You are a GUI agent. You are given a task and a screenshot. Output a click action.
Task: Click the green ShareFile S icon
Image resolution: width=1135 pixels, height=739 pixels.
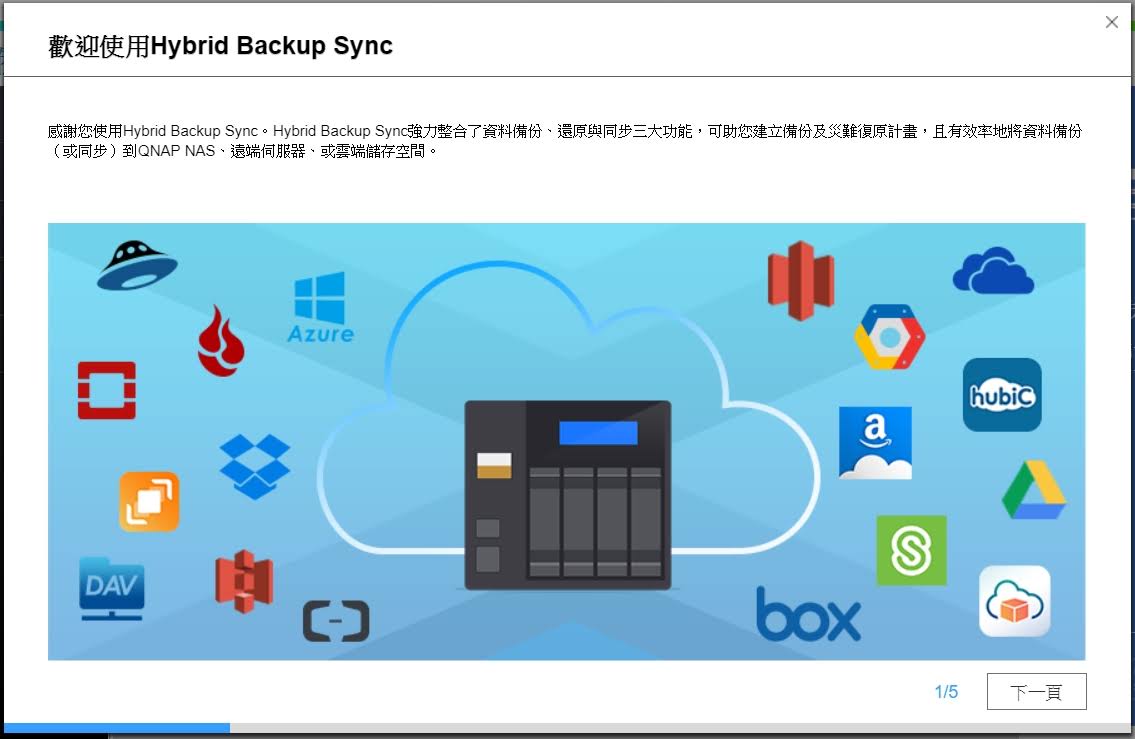(x=911, y=550)
